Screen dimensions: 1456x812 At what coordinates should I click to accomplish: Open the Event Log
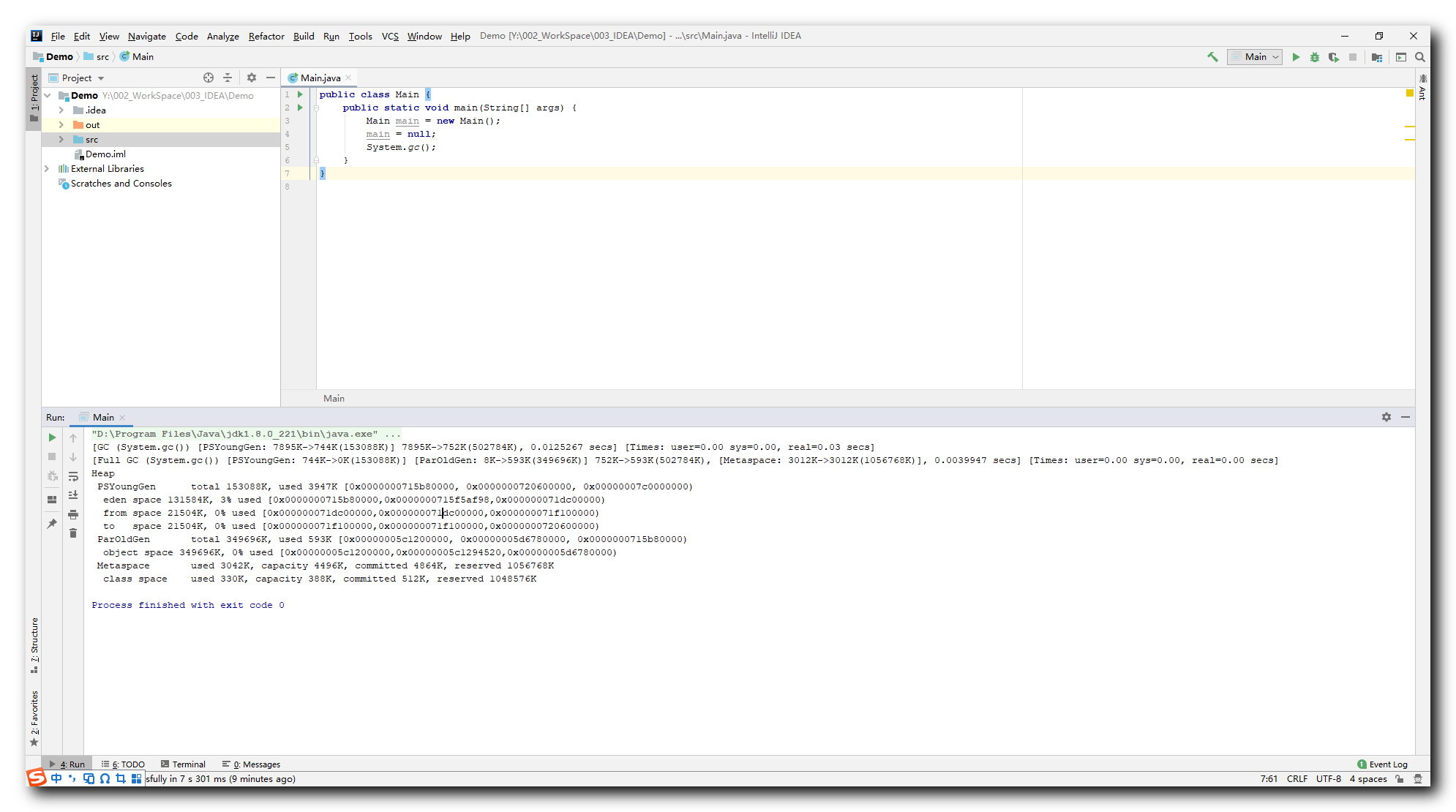pyautogui.click(x=1382, y=764)
